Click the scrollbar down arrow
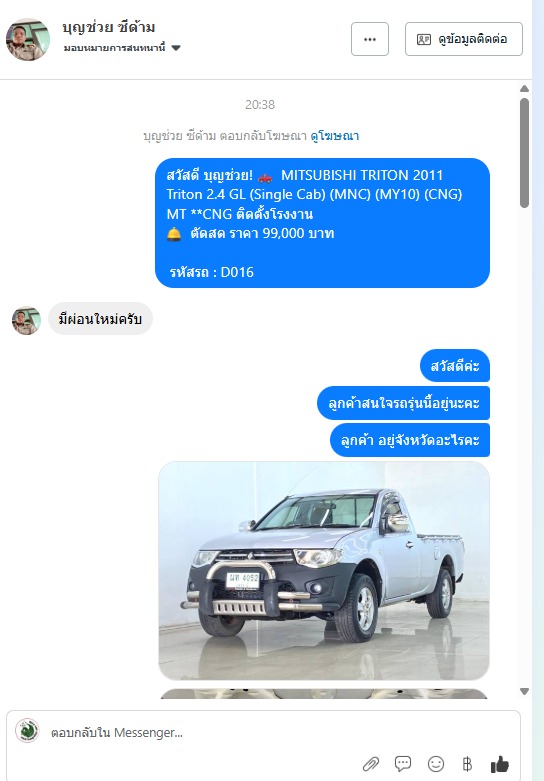Image resolution: width=544 pixels, height=781 pixels. tap(524, 691)
